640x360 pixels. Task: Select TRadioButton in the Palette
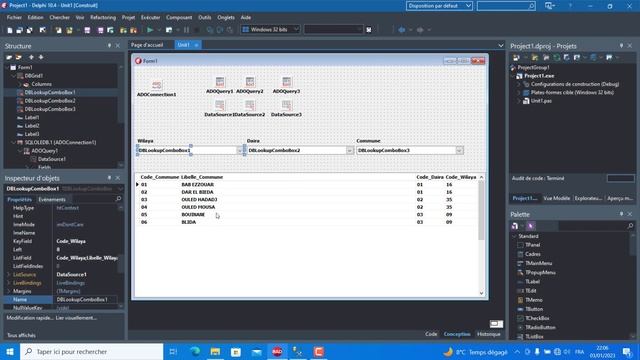[x=540, y=327]
